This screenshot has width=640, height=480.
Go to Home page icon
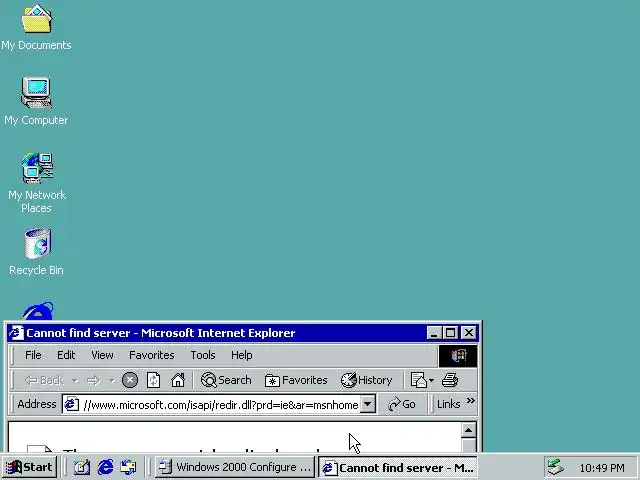(178, 380)
